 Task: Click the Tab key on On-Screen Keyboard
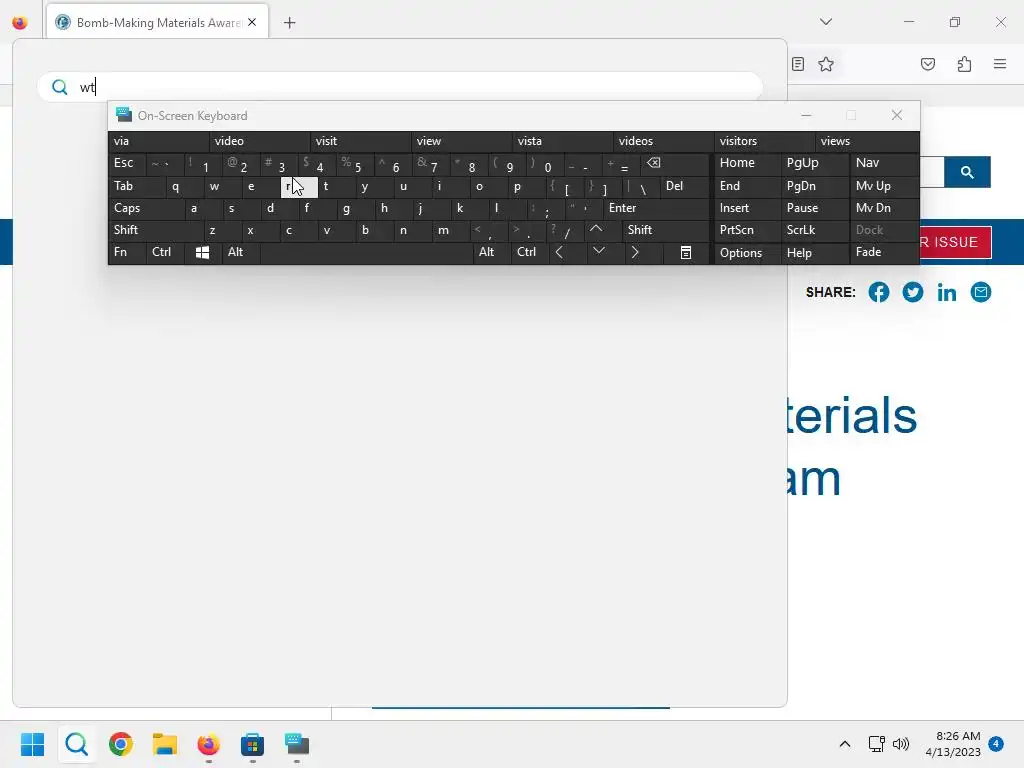(x=136, y=186)
